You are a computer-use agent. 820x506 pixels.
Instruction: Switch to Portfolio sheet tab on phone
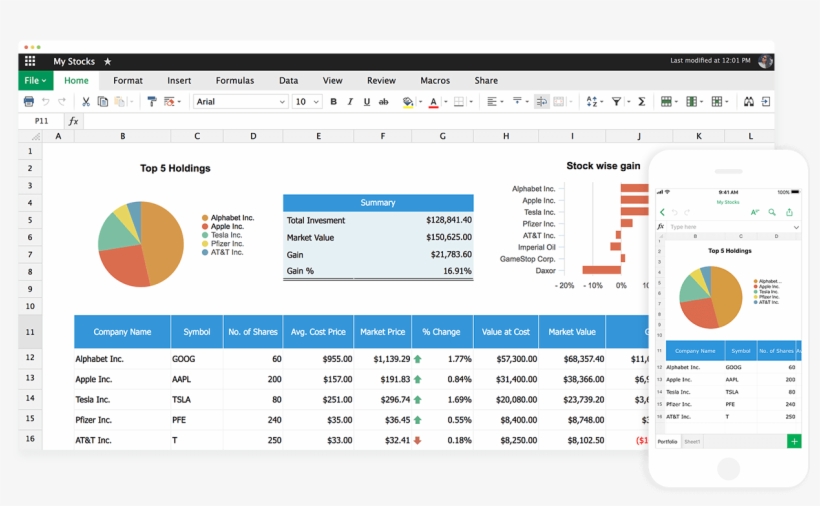(x=667, y=442)
